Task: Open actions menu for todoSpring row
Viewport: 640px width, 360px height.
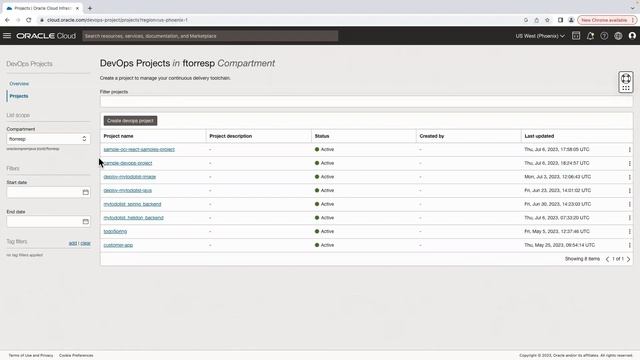Action: click(x=629, y=231)
